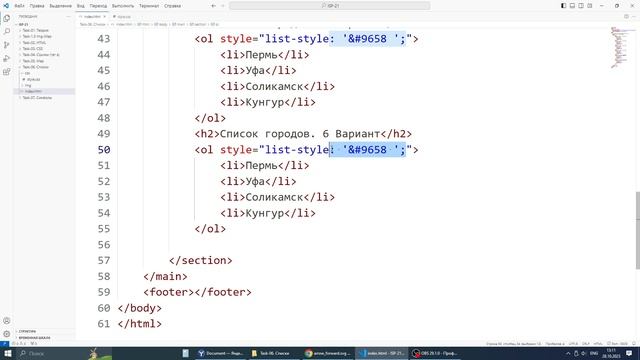Open the Выполнить menu
Image resolution: width=640 pixels, height=360 pixels.
123,6
